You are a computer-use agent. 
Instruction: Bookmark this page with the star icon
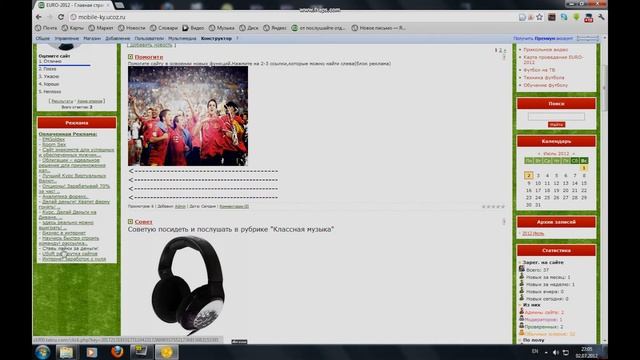click(x=540, y=17)
